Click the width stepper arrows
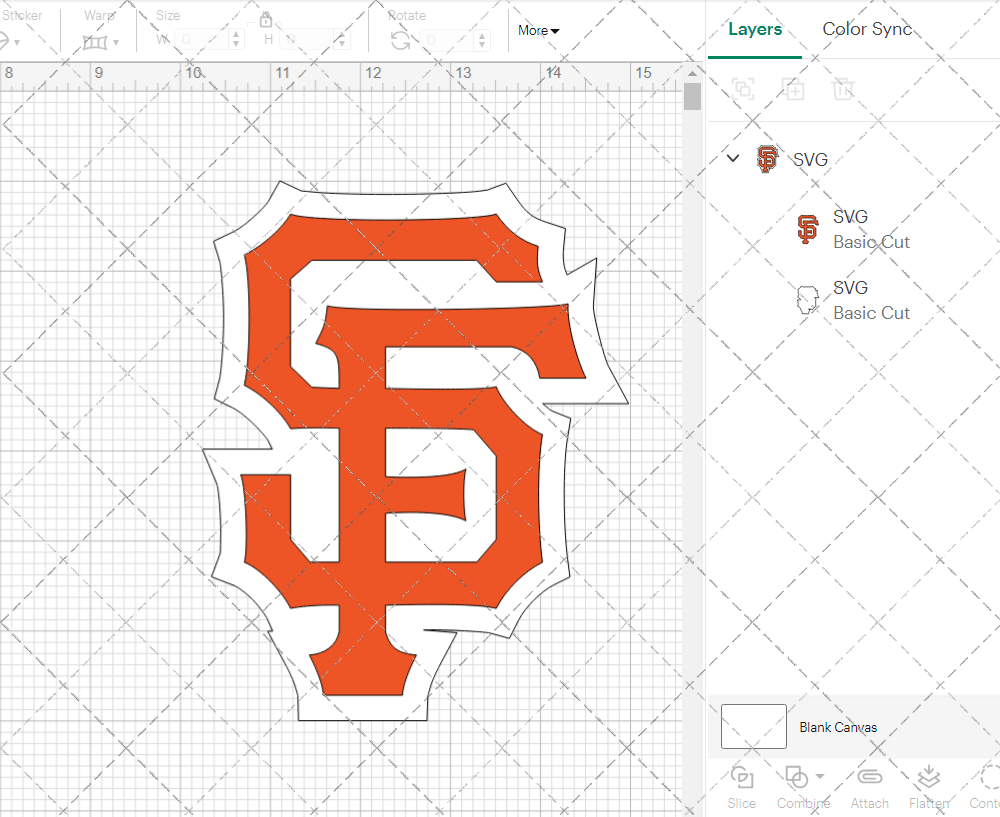 (237, 40)
